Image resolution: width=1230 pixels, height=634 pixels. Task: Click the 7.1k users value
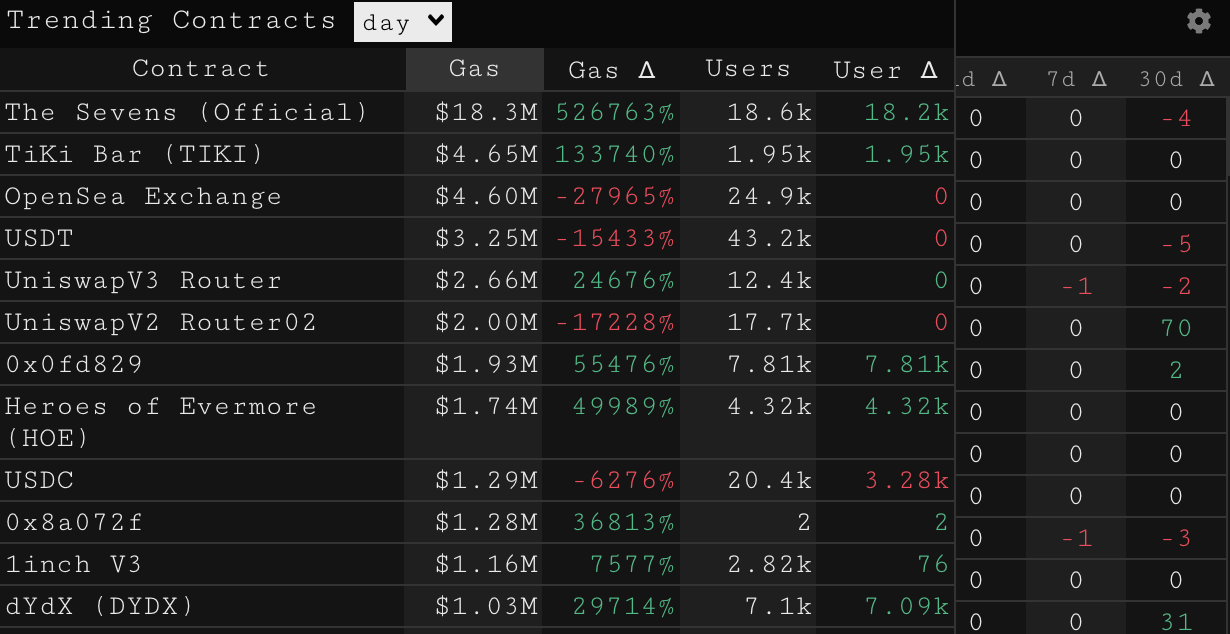point(779,606)
